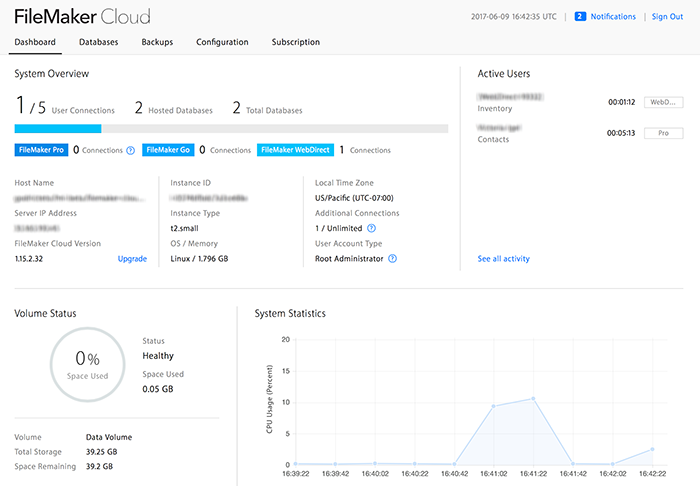The width and height of the screenshot is (700, 486).
Task: Click the notifications count badge
Action: coord(580,17)
